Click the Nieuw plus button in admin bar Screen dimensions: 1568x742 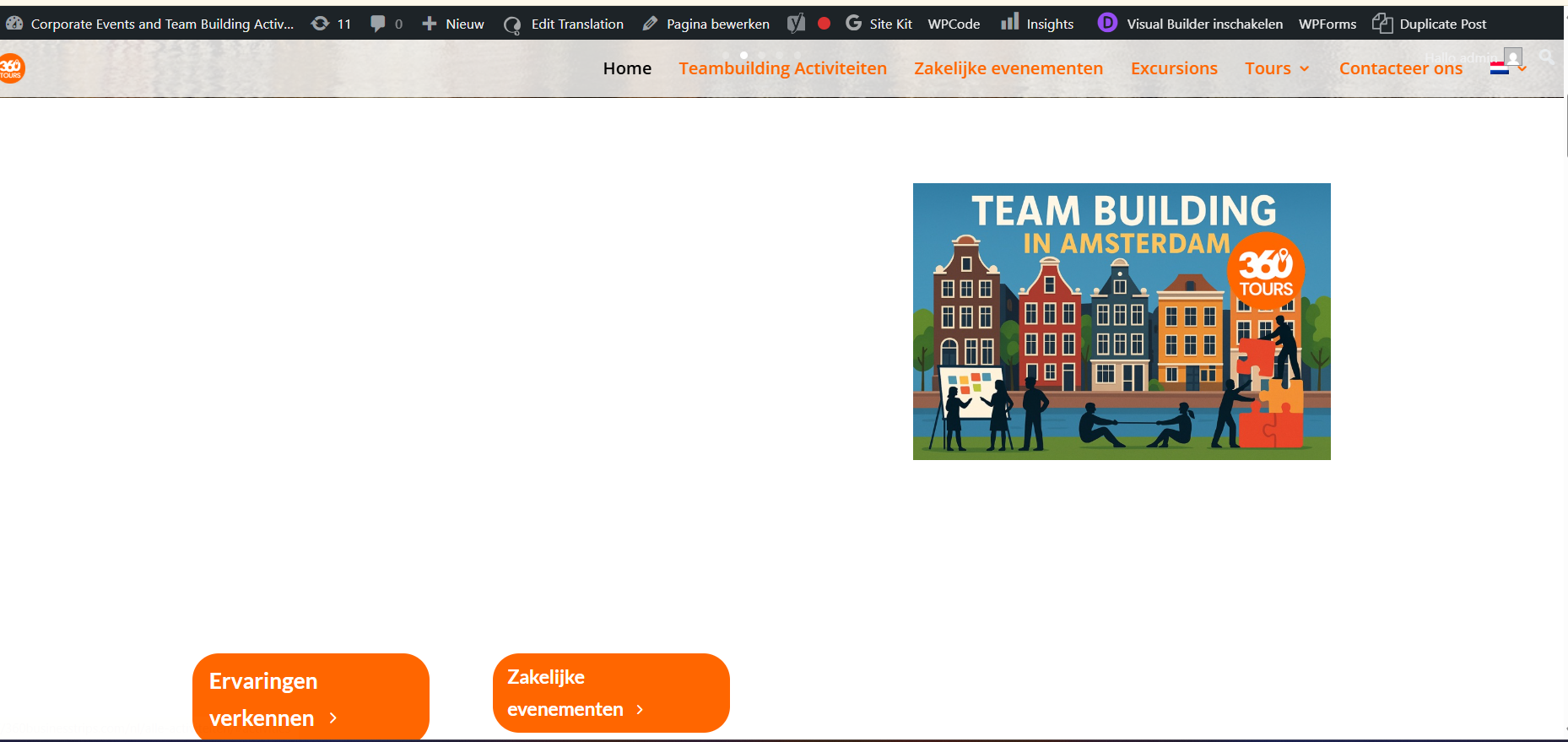coord(453,24)
